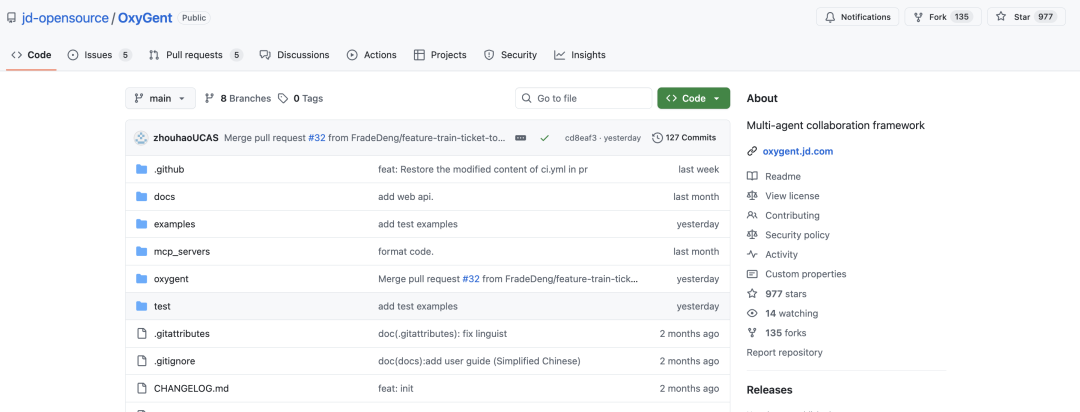
Task: Click the Notifications button
Action: coord(858,17)
